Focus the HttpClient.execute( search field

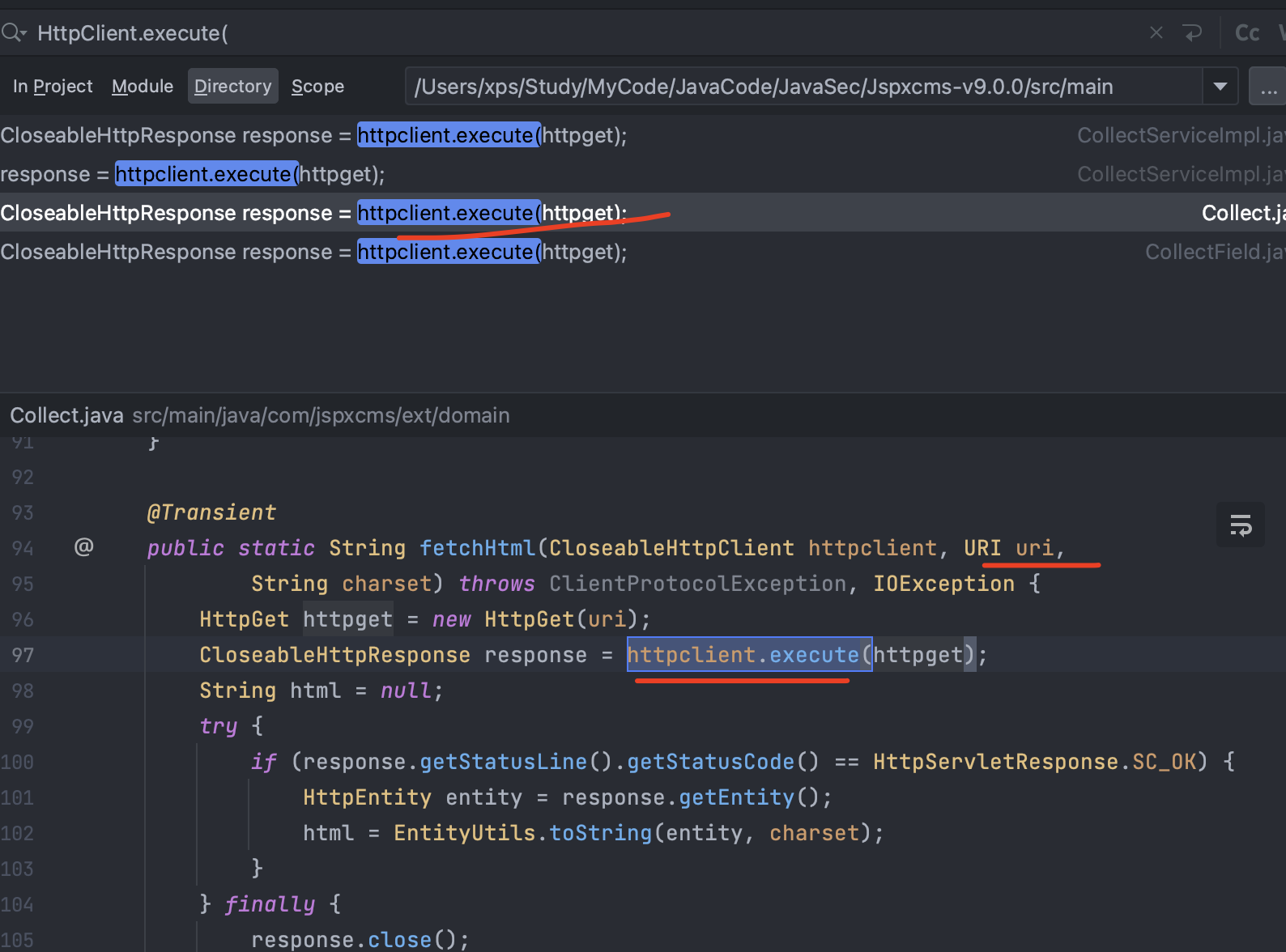coord(567,33)
